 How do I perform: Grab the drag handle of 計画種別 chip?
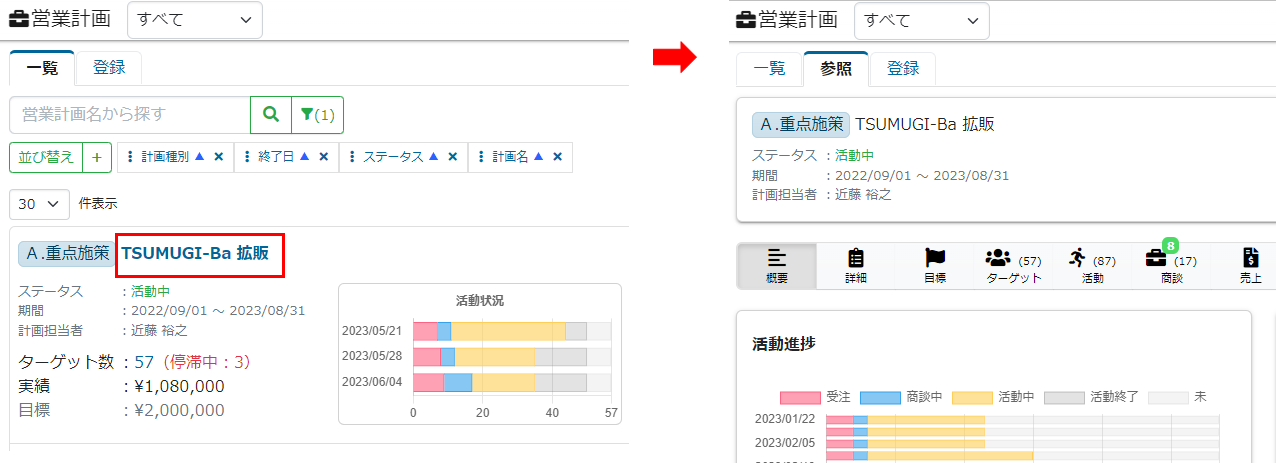click(x=131, y=157)
